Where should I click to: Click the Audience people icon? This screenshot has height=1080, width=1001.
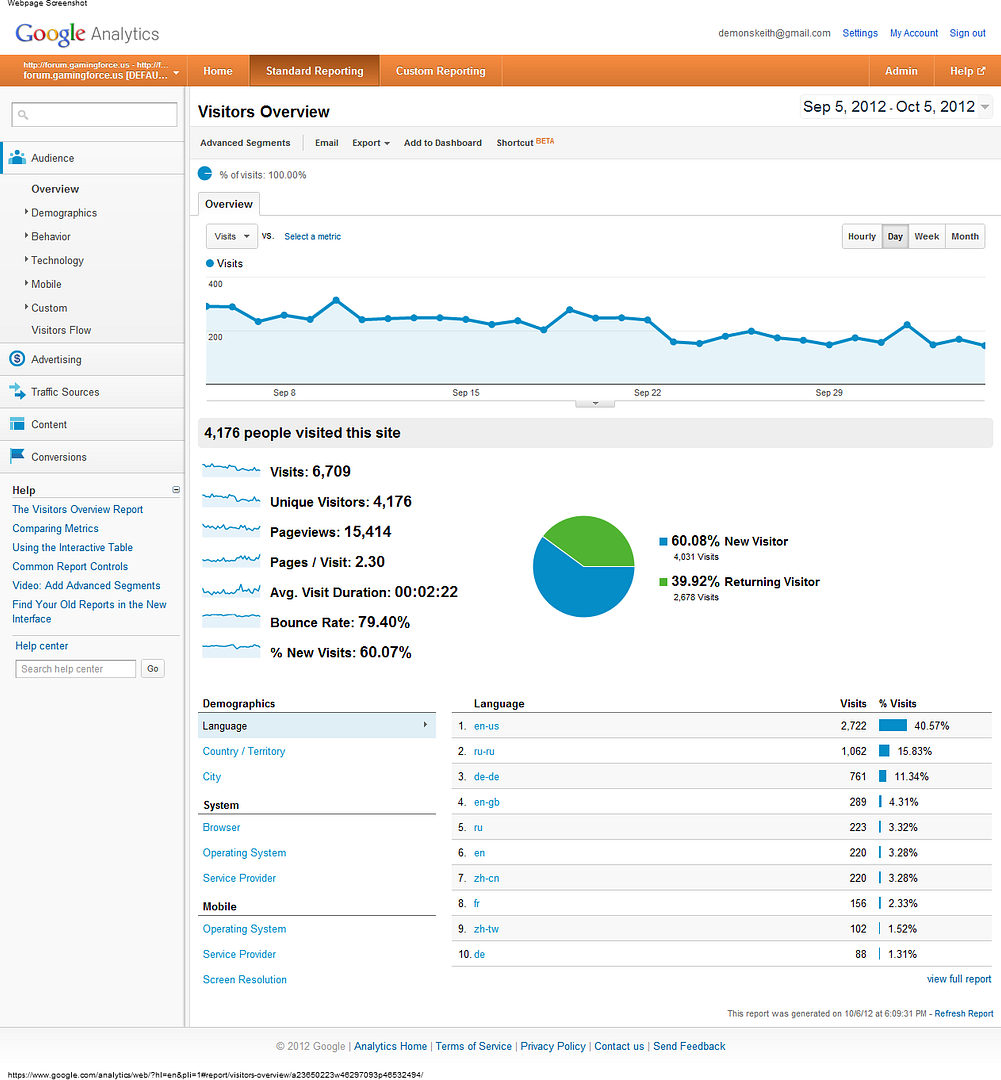coord(17,157)
